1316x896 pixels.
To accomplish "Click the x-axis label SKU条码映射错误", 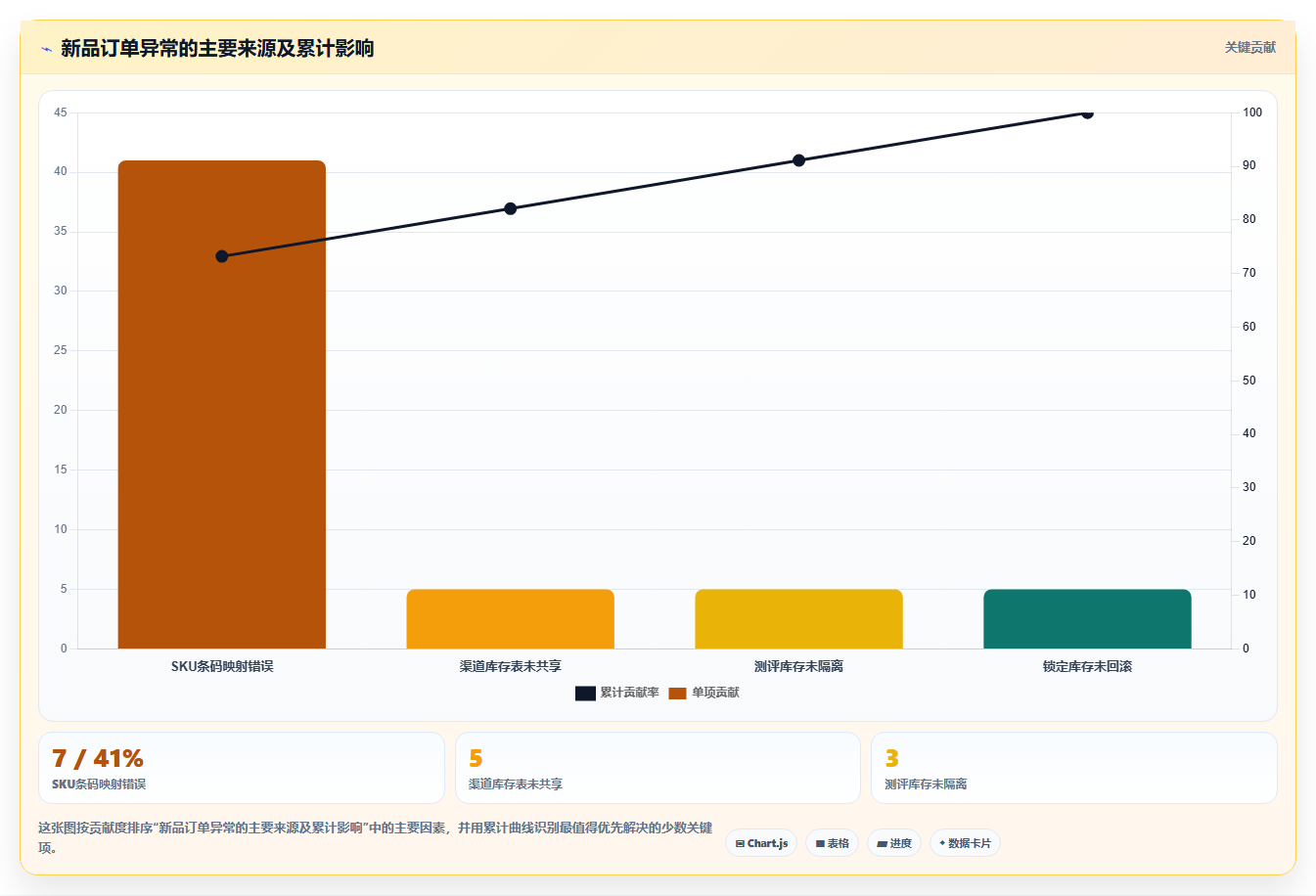I will tap(222, 666).
